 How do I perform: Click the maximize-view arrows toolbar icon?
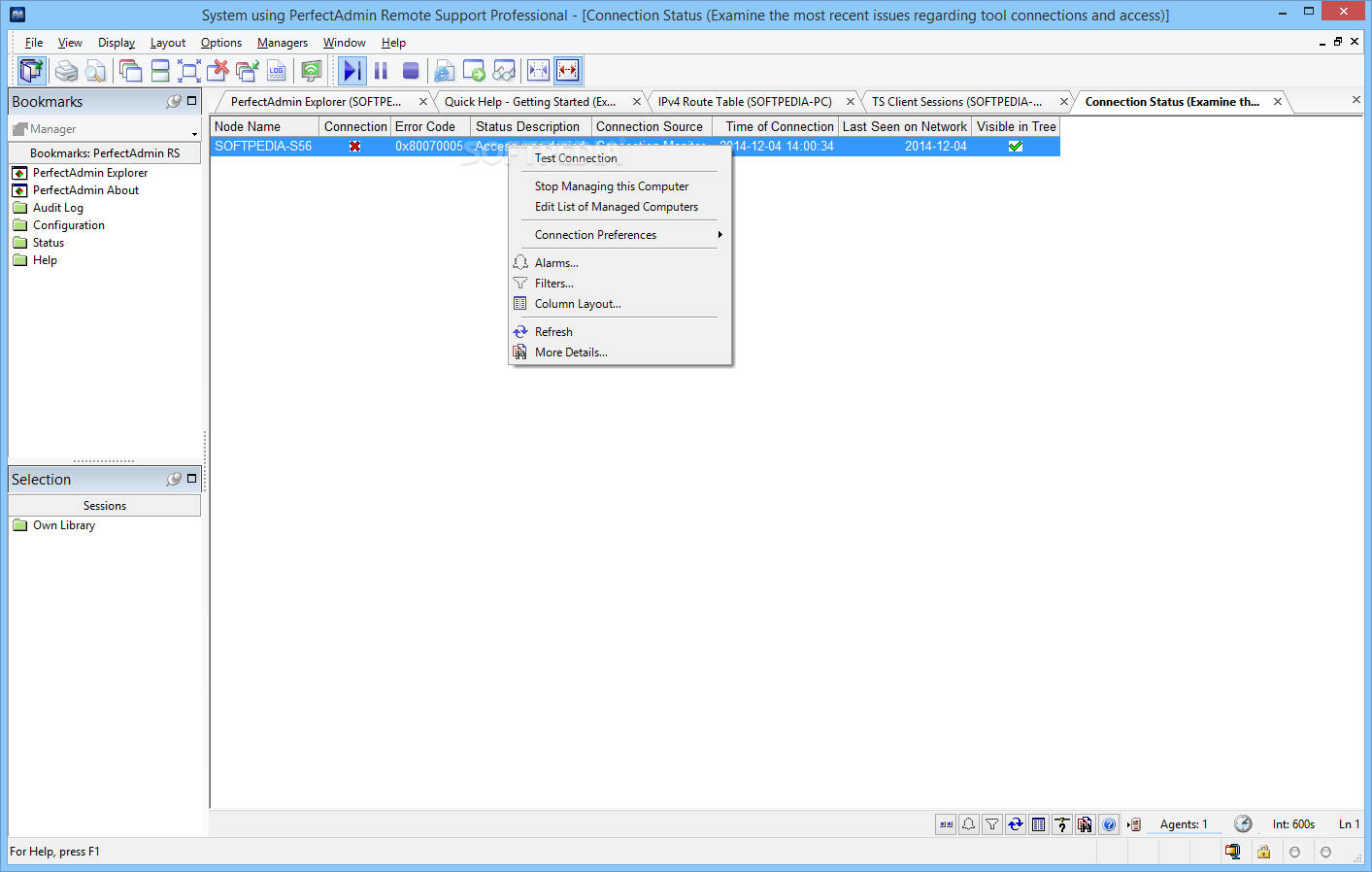(189, 71)
